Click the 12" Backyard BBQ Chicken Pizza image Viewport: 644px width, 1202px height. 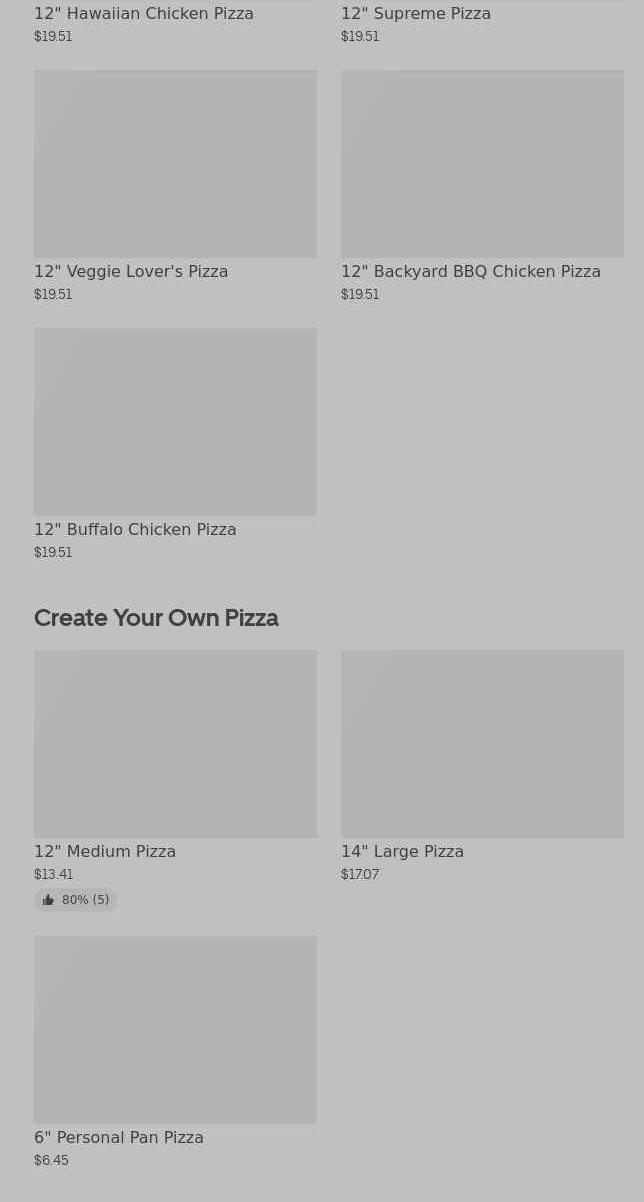(x=482, y=163)
